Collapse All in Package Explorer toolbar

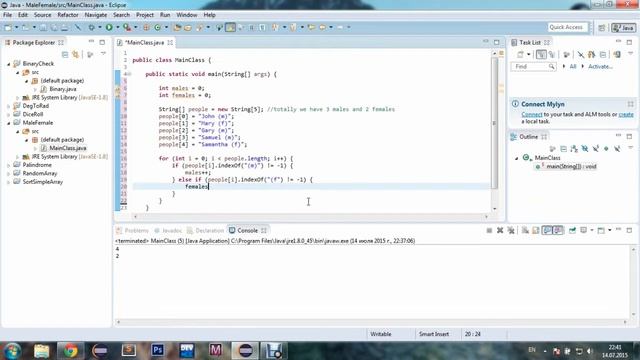65,54
